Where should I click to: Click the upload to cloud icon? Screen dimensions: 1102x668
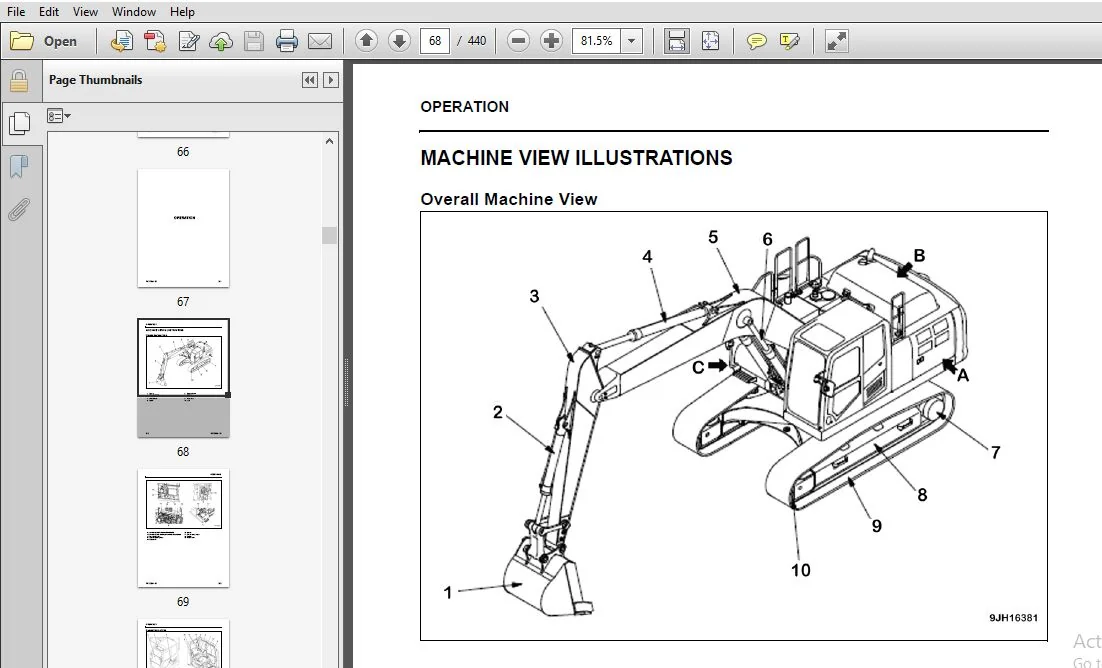[x=221, y=41]
